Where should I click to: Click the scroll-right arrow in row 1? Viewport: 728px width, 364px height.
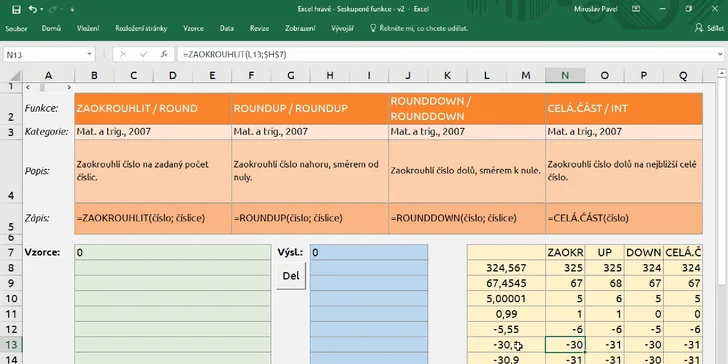(69, 87)
